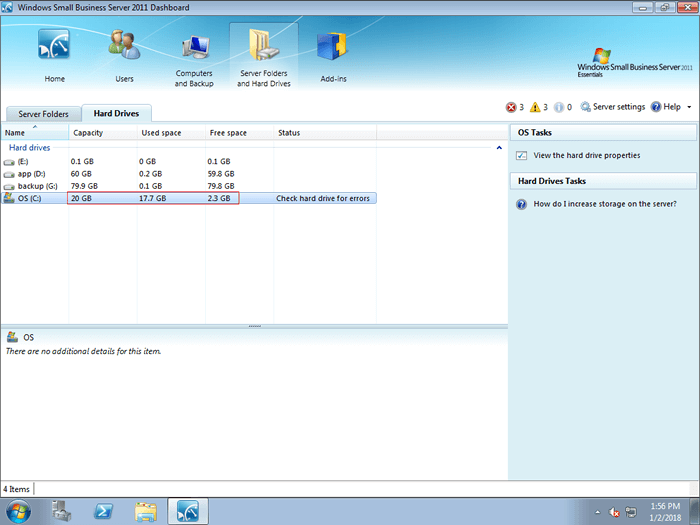Open Server settings
Screen dimensions: 700x525
coord(619,107)
